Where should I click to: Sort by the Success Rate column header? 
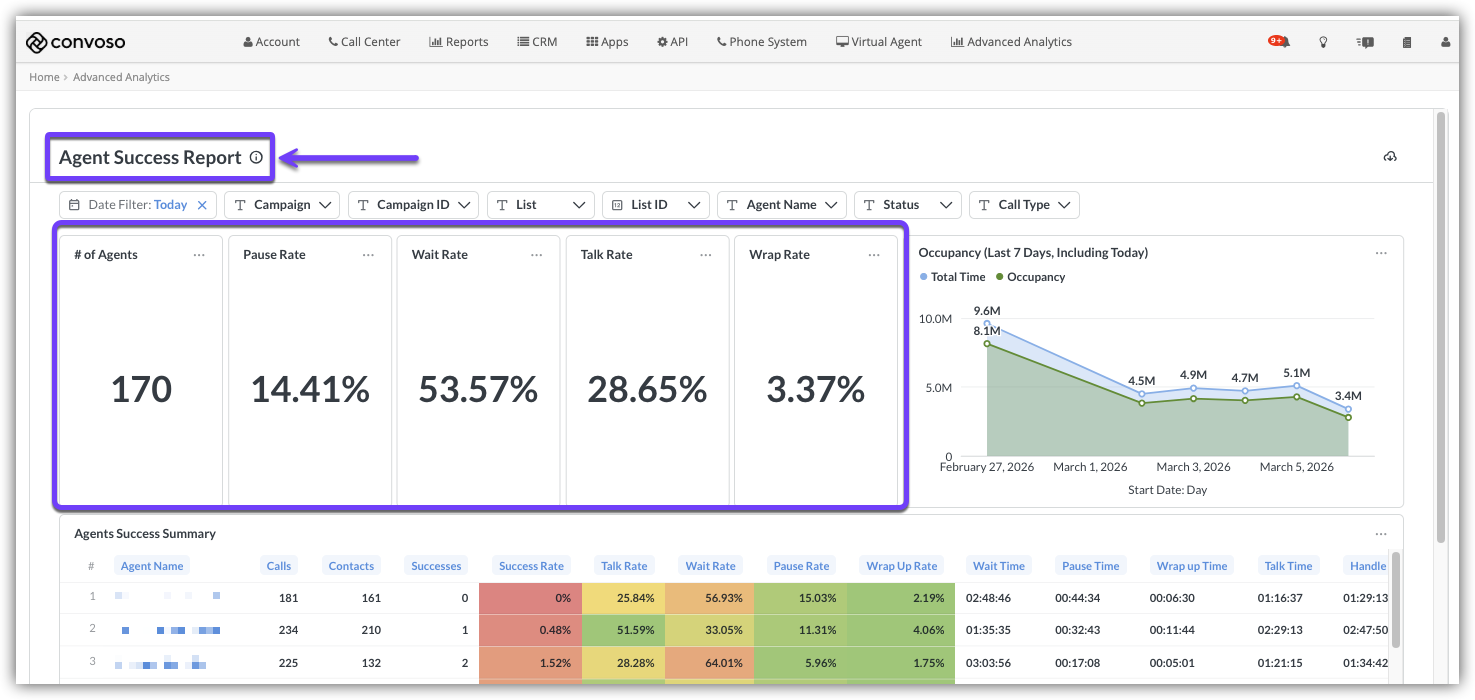point(531,566)
